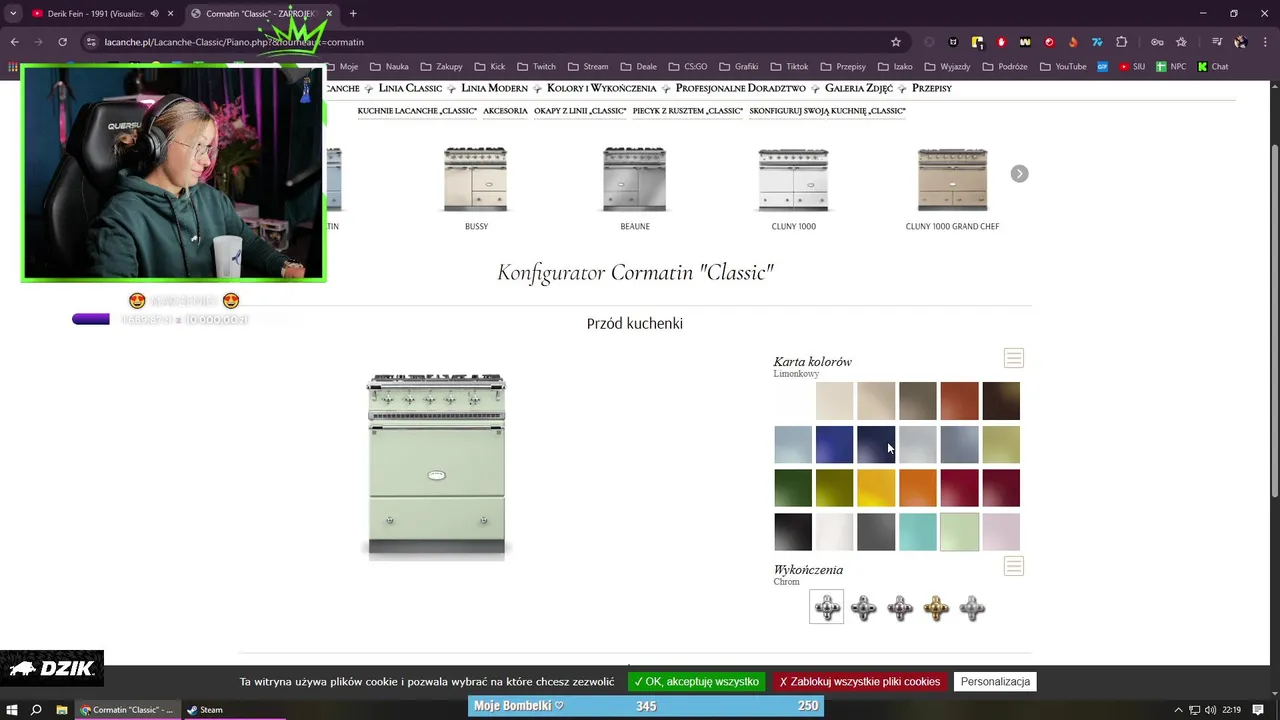This screenshot has width=1280, height=720.
Task: Pick the pale pink color swatch
Action: click(x=1001, y=532)
